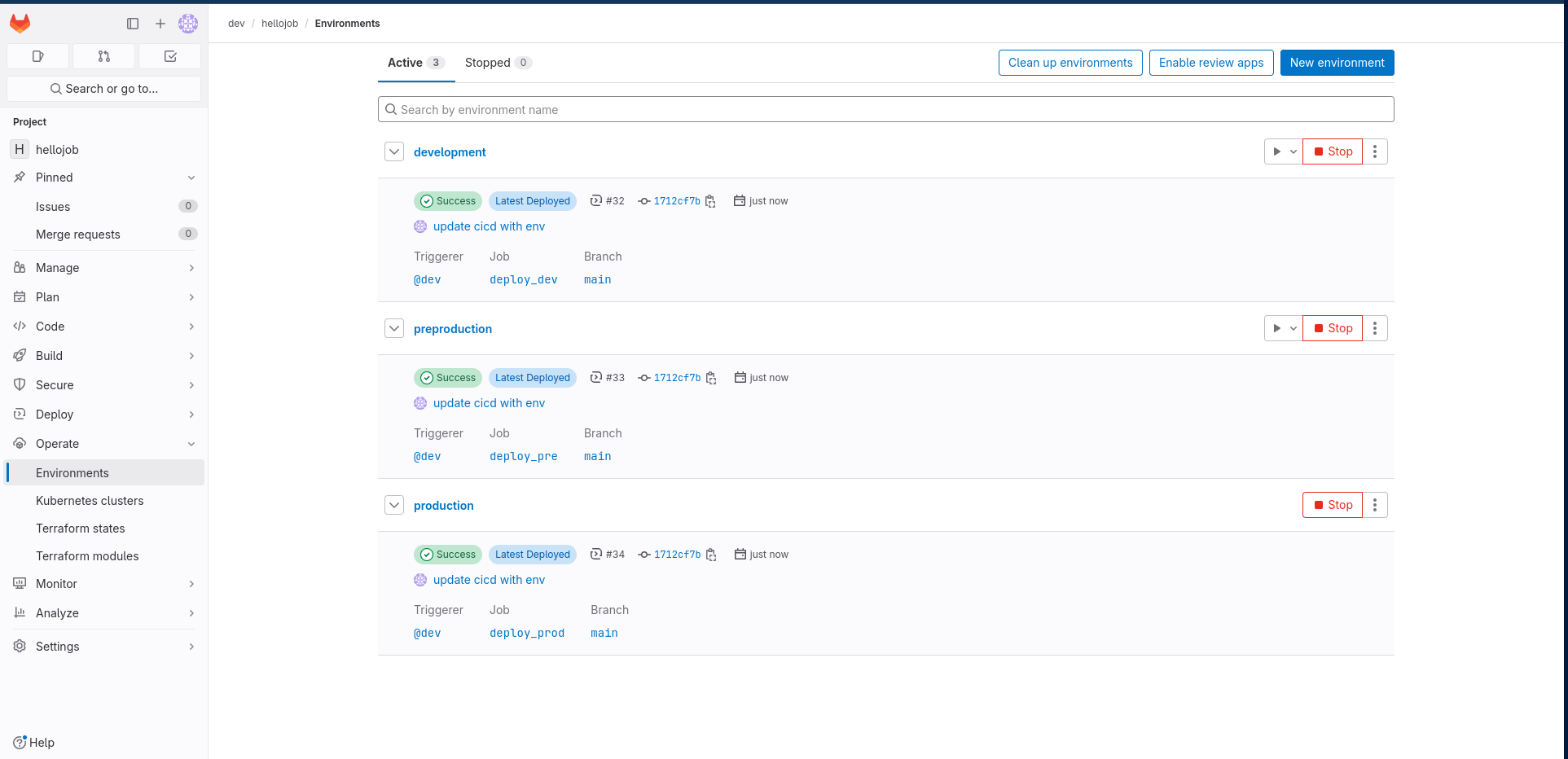The image size is (1568, 759).
Task: Open the hellojob breadcrumb link
Action: (279, 24)
